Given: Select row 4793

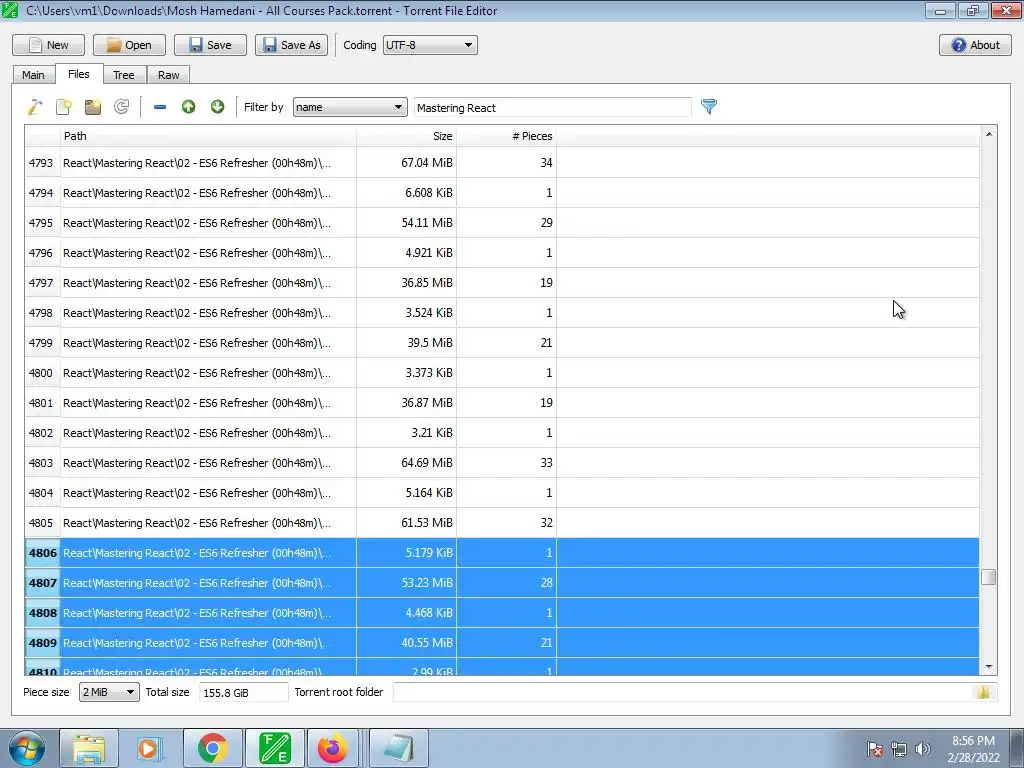Looking at the screenshot, I should pos(502,163).
